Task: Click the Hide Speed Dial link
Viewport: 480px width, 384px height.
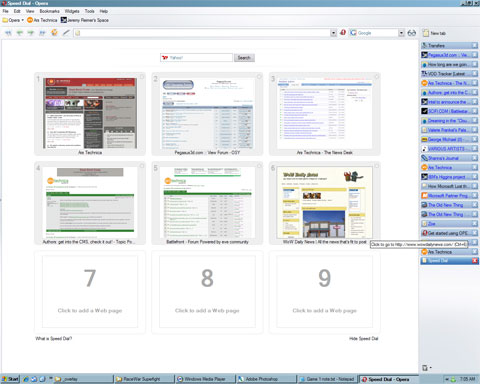Action: (363, 339)
